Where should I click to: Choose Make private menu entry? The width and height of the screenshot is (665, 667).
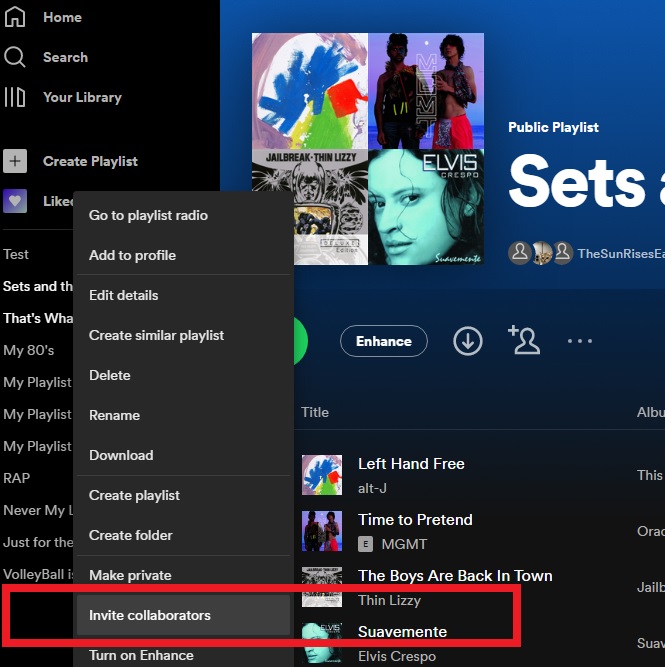pyautogui.click(x=183, y=575)
